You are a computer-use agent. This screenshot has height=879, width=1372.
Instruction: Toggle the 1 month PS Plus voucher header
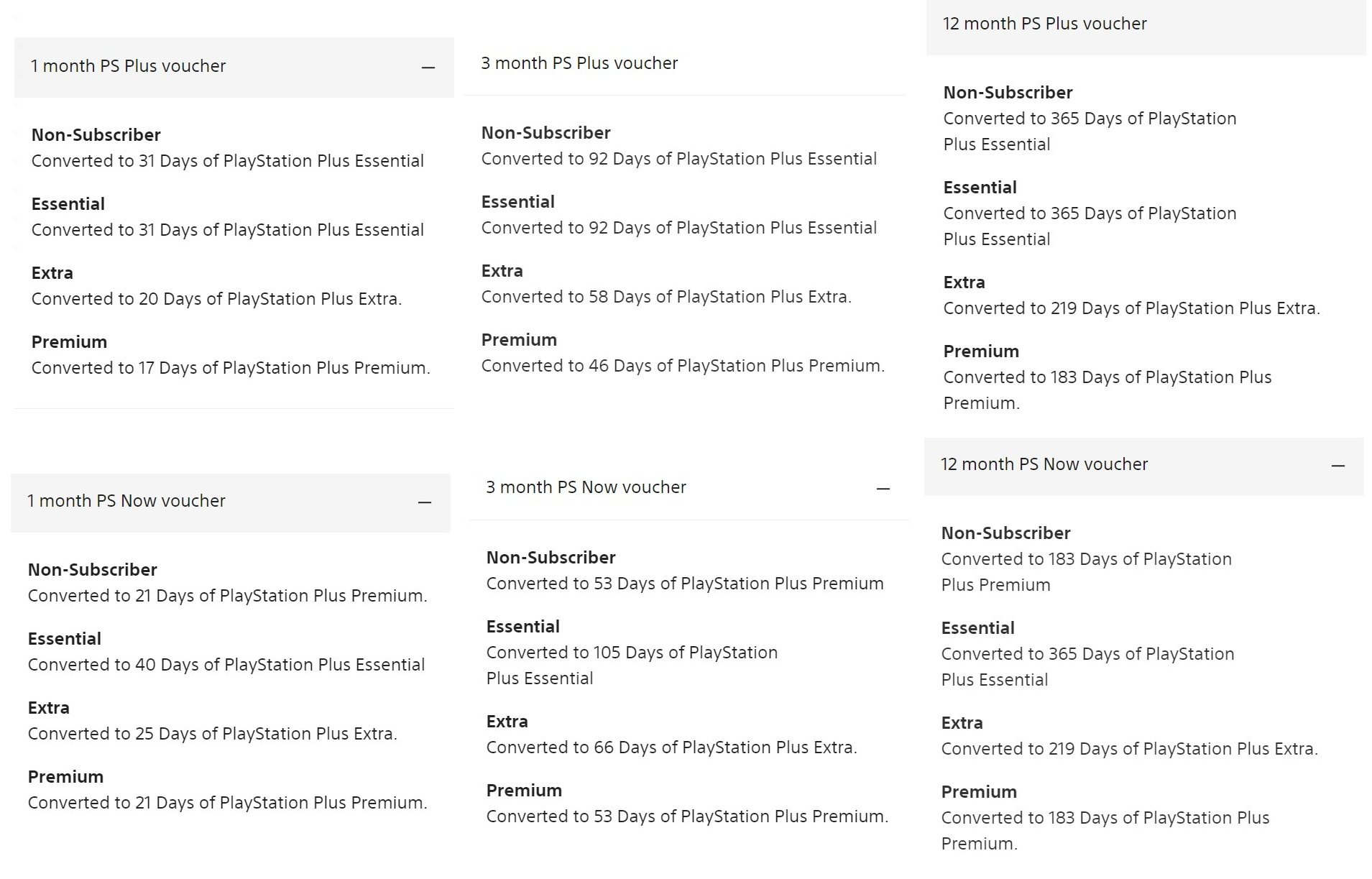tap(128, 66)
